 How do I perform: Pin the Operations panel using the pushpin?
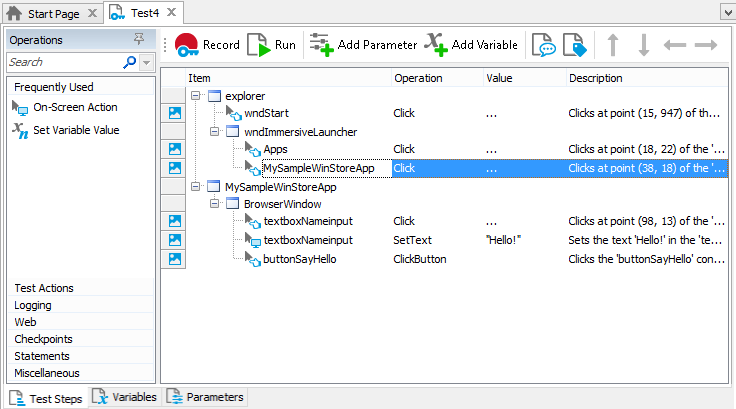[x=138, y=40]
